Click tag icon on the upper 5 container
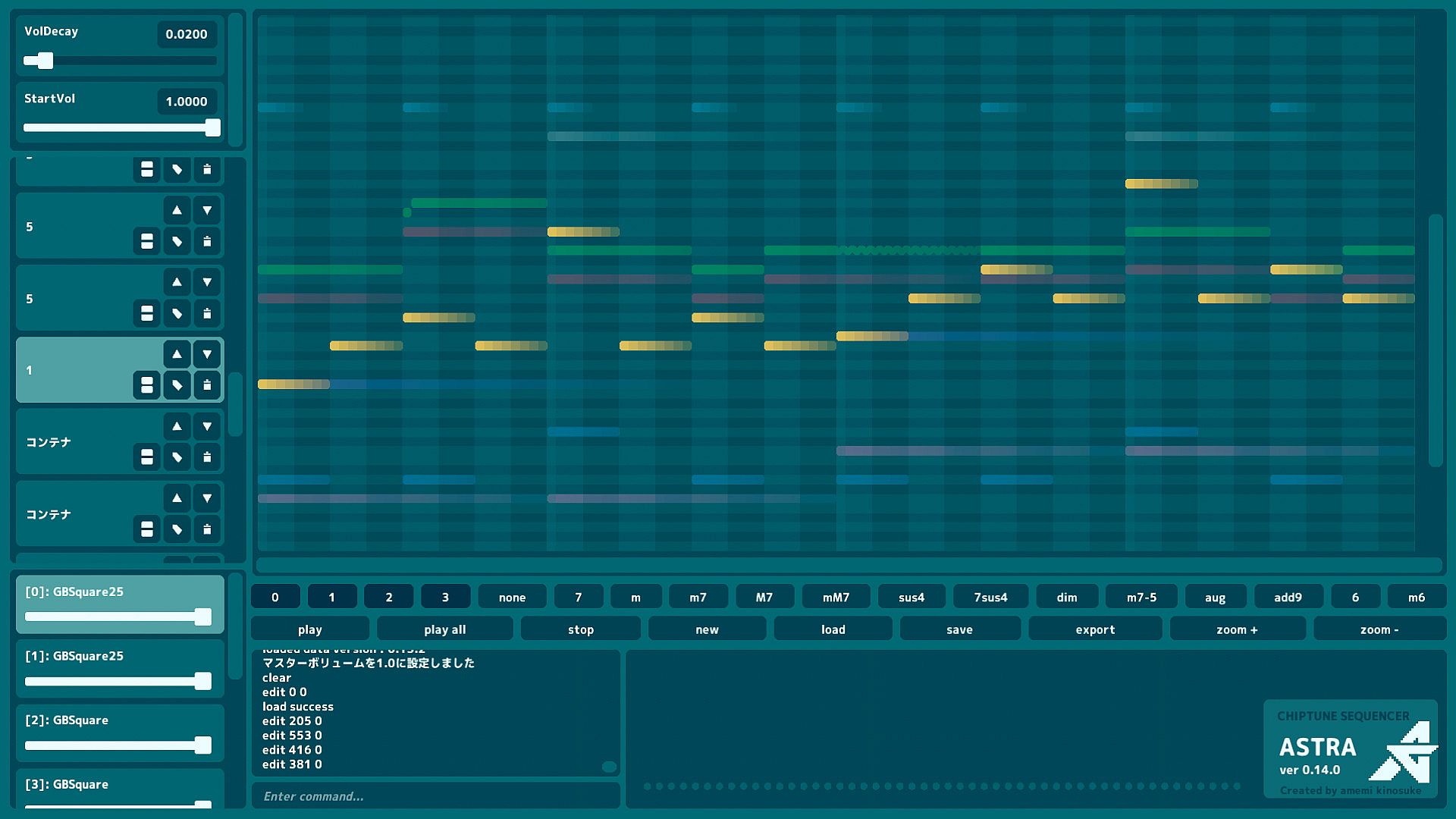Screen dimensions: 1456x819 click(x=177, y=241)
